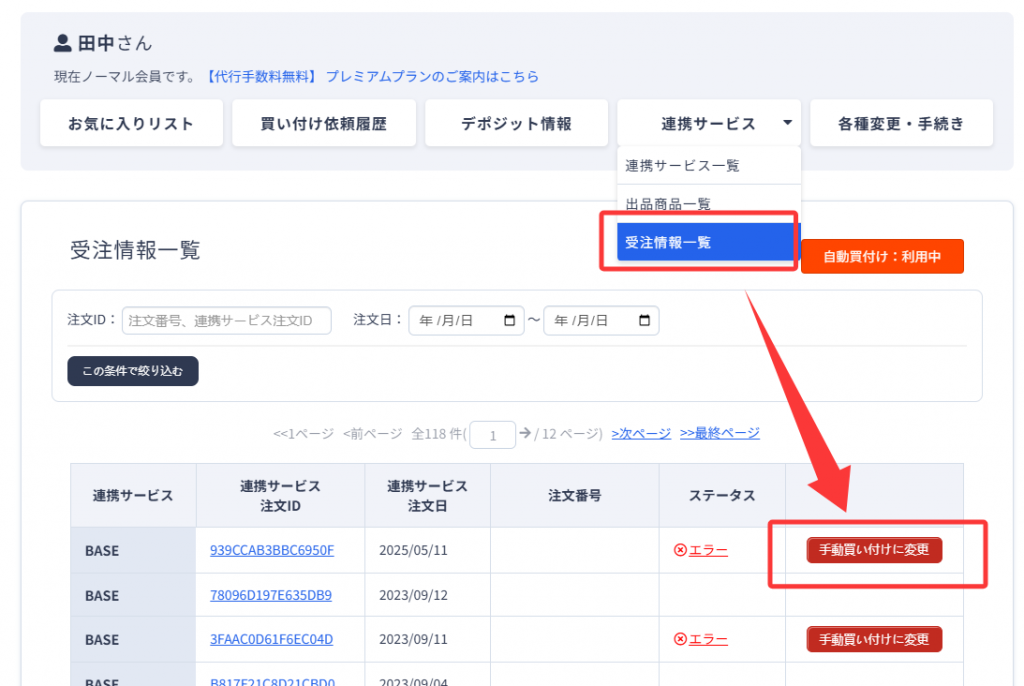Open 各種変更・手続き button
The height and width of the screenshot is (686, 1024).
click(x=901, y=123)
